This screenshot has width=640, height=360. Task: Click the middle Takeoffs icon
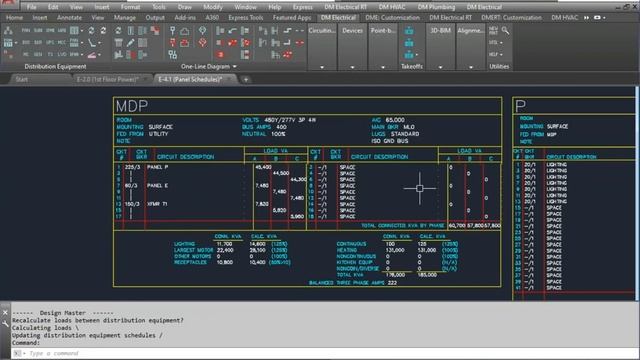[x=409, y=43]
